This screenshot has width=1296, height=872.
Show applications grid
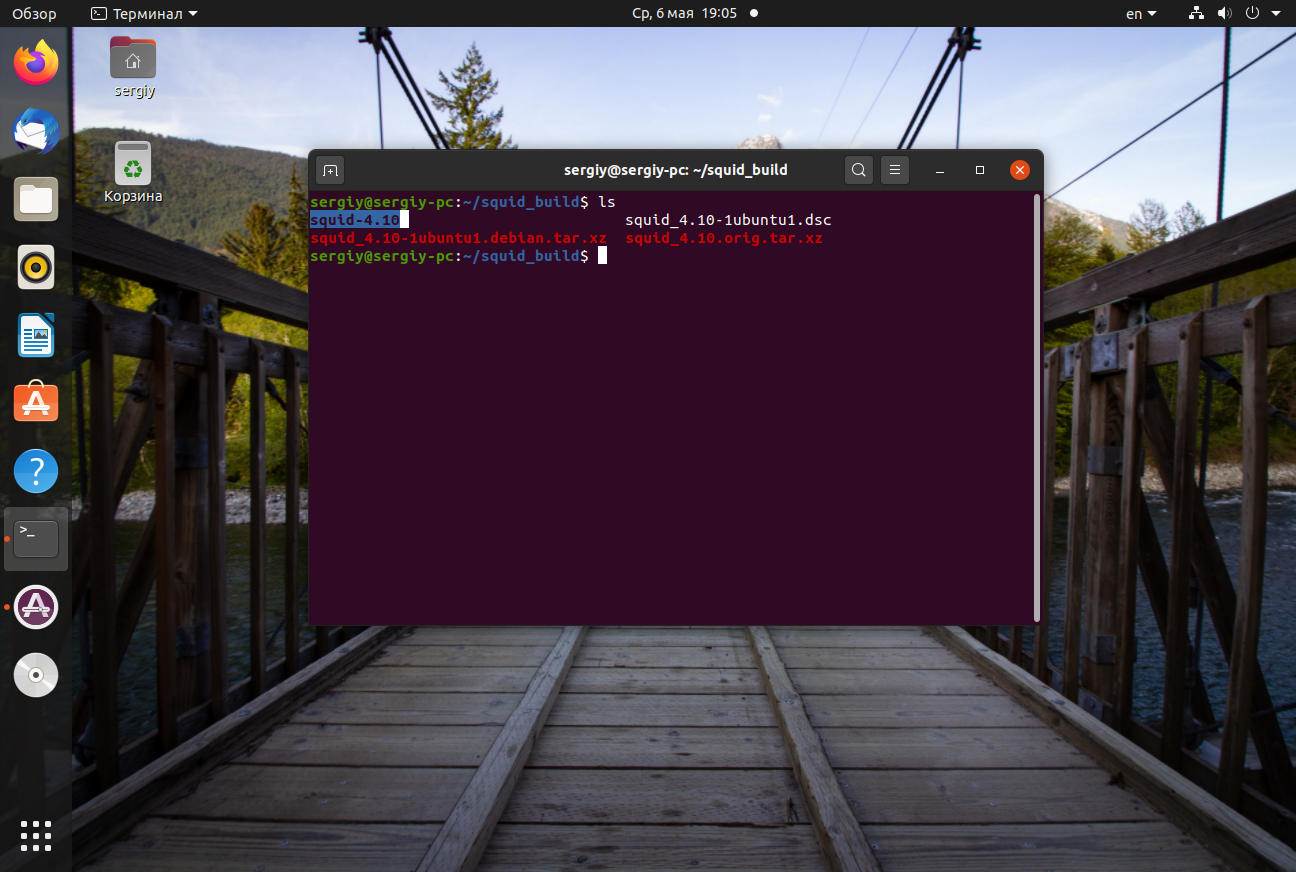click(x=36, y=836)
